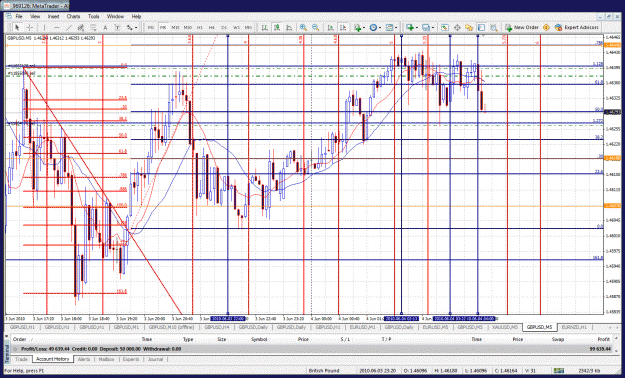Select the vertical line drawing tool
This screenshot has height=378, width=625.
[44, 28]
